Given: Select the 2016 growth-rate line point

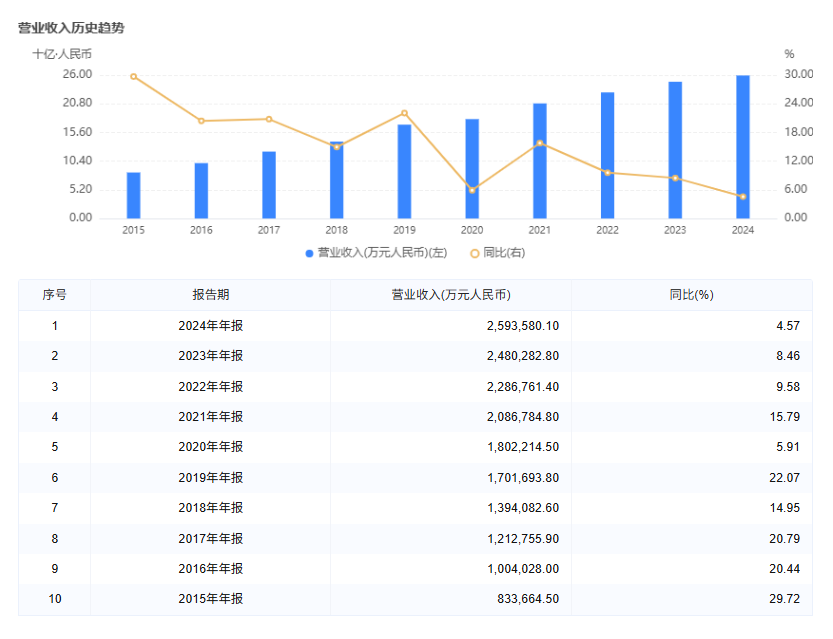Looking at the screenshot, I should point(201,121).
